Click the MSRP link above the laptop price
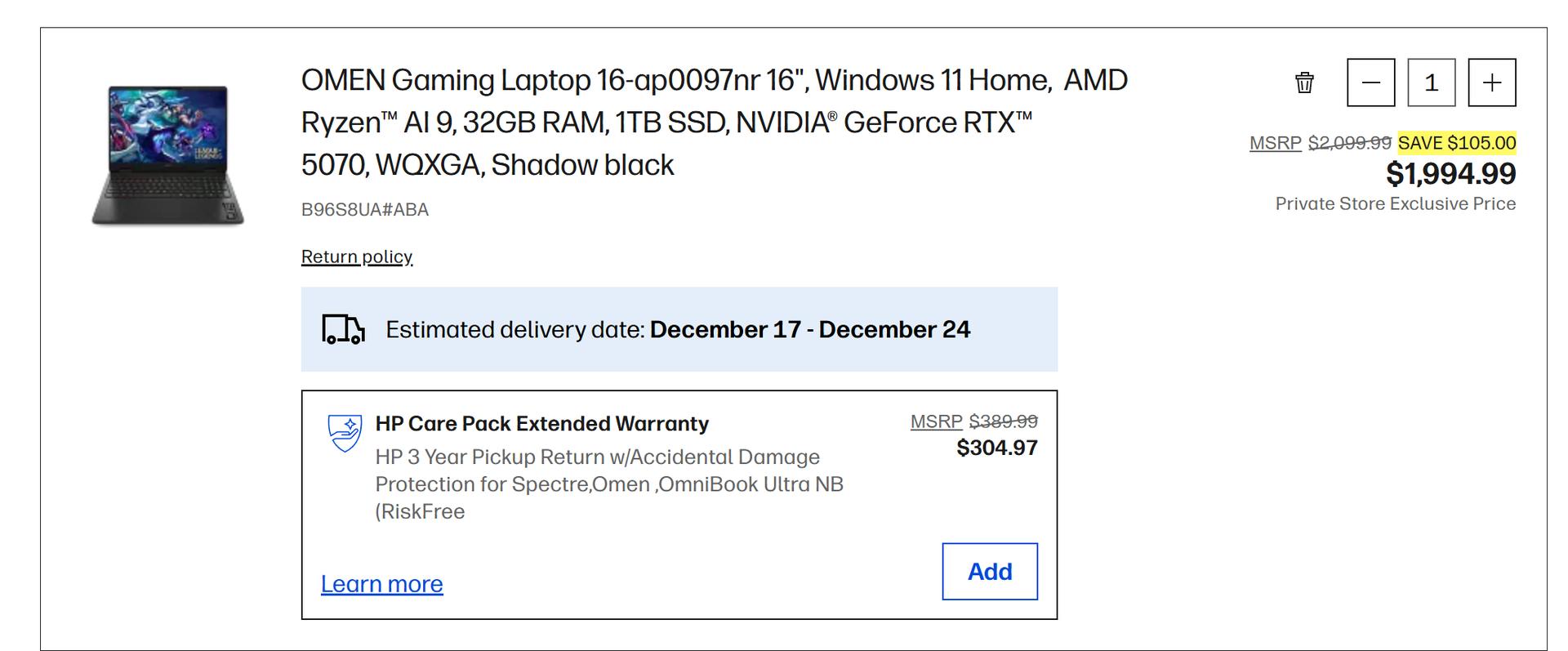The image size is (1568, 651). point(1275,143)
